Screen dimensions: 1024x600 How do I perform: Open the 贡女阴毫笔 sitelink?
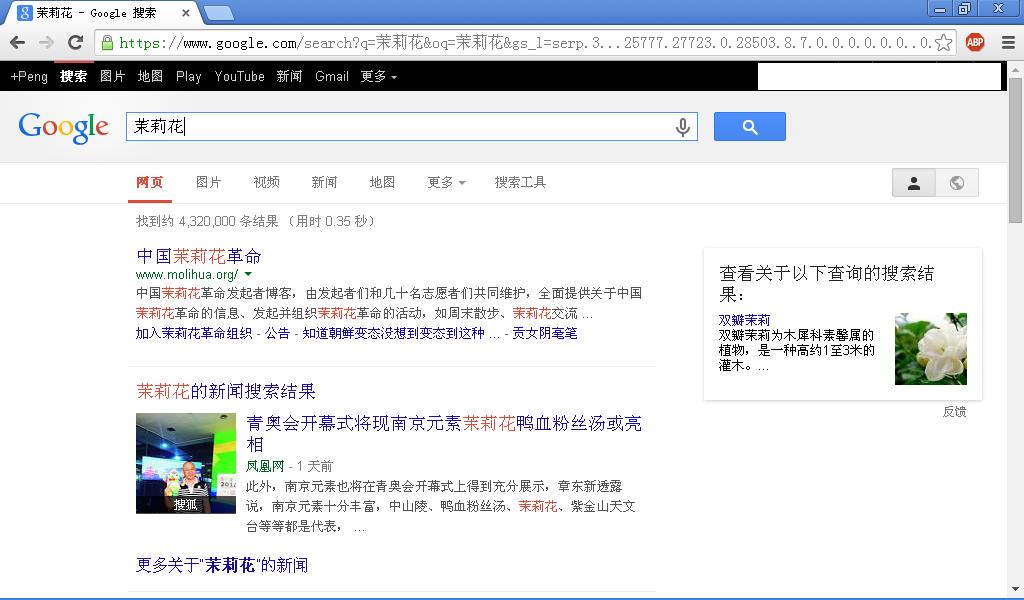click(545, 333)
